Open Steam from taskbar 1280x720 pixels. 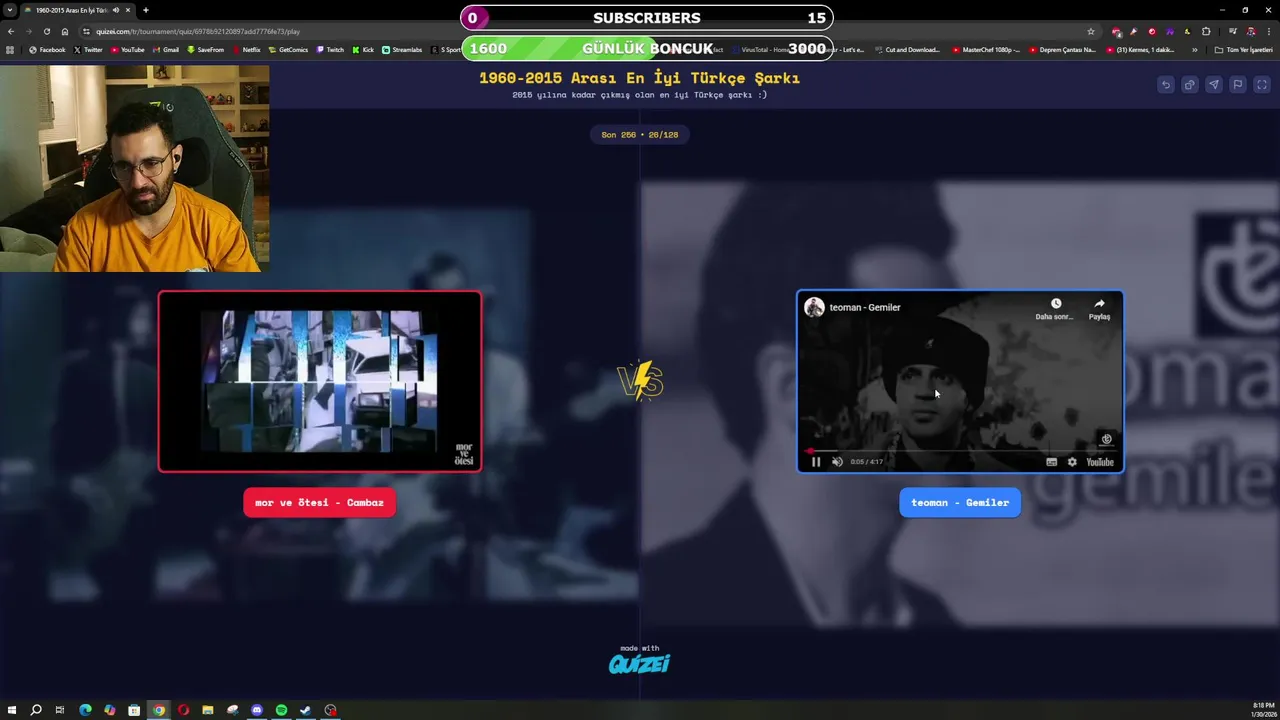pos(306,710)
